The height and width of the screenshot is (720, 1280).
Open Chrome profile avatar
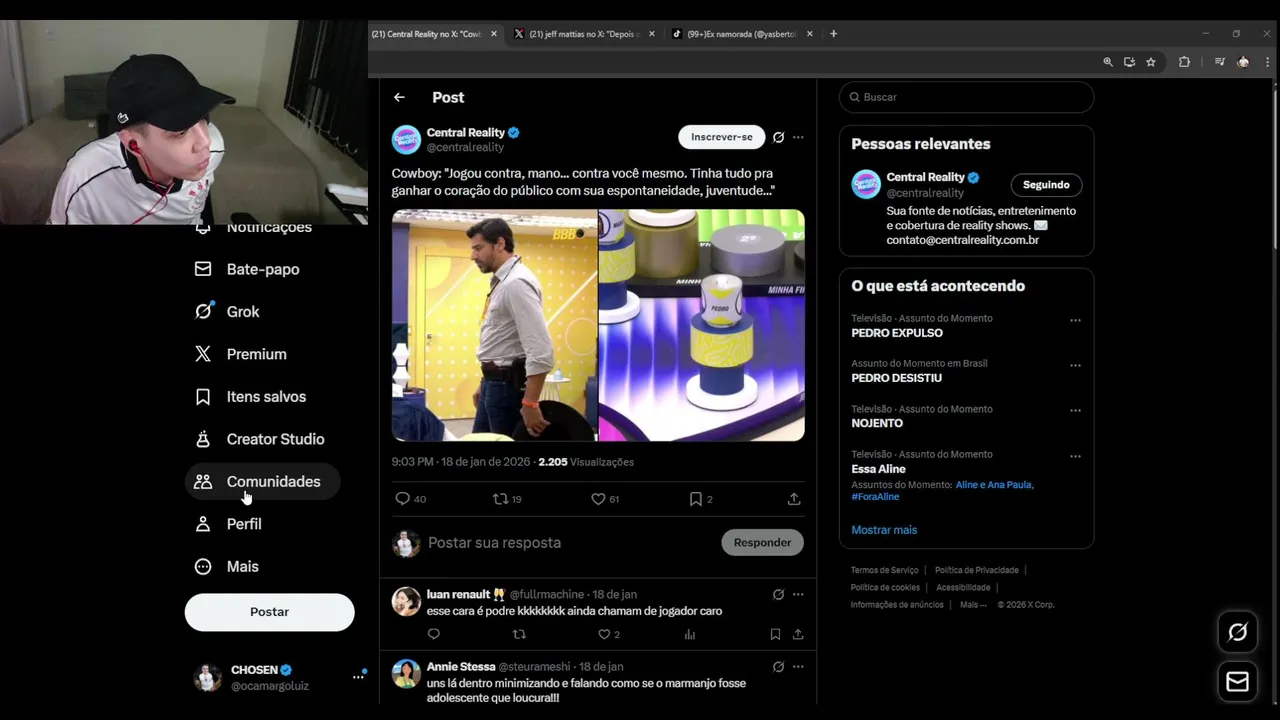1243,62
